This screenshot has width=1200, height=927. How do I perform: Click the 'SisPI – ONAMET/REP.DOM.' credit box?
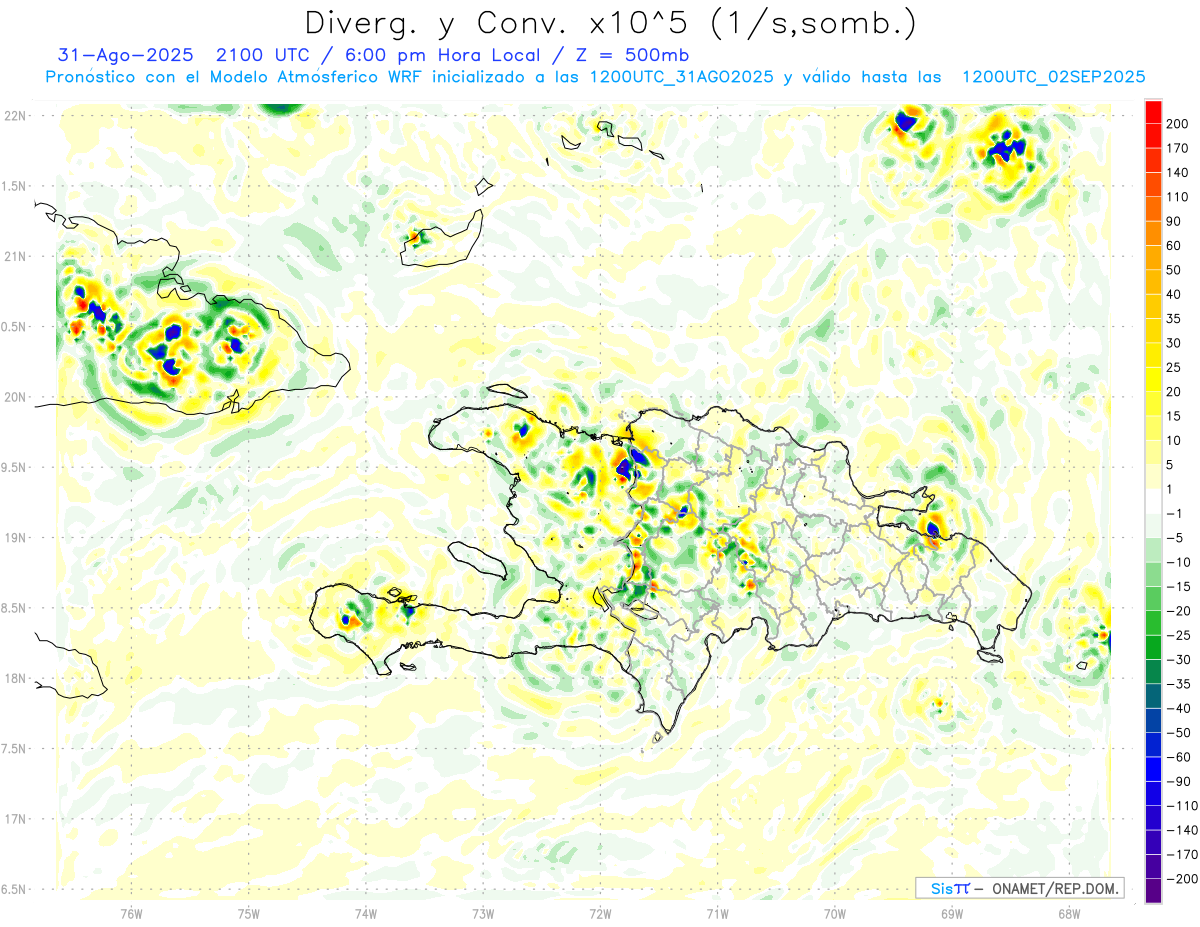(1019, 888)
